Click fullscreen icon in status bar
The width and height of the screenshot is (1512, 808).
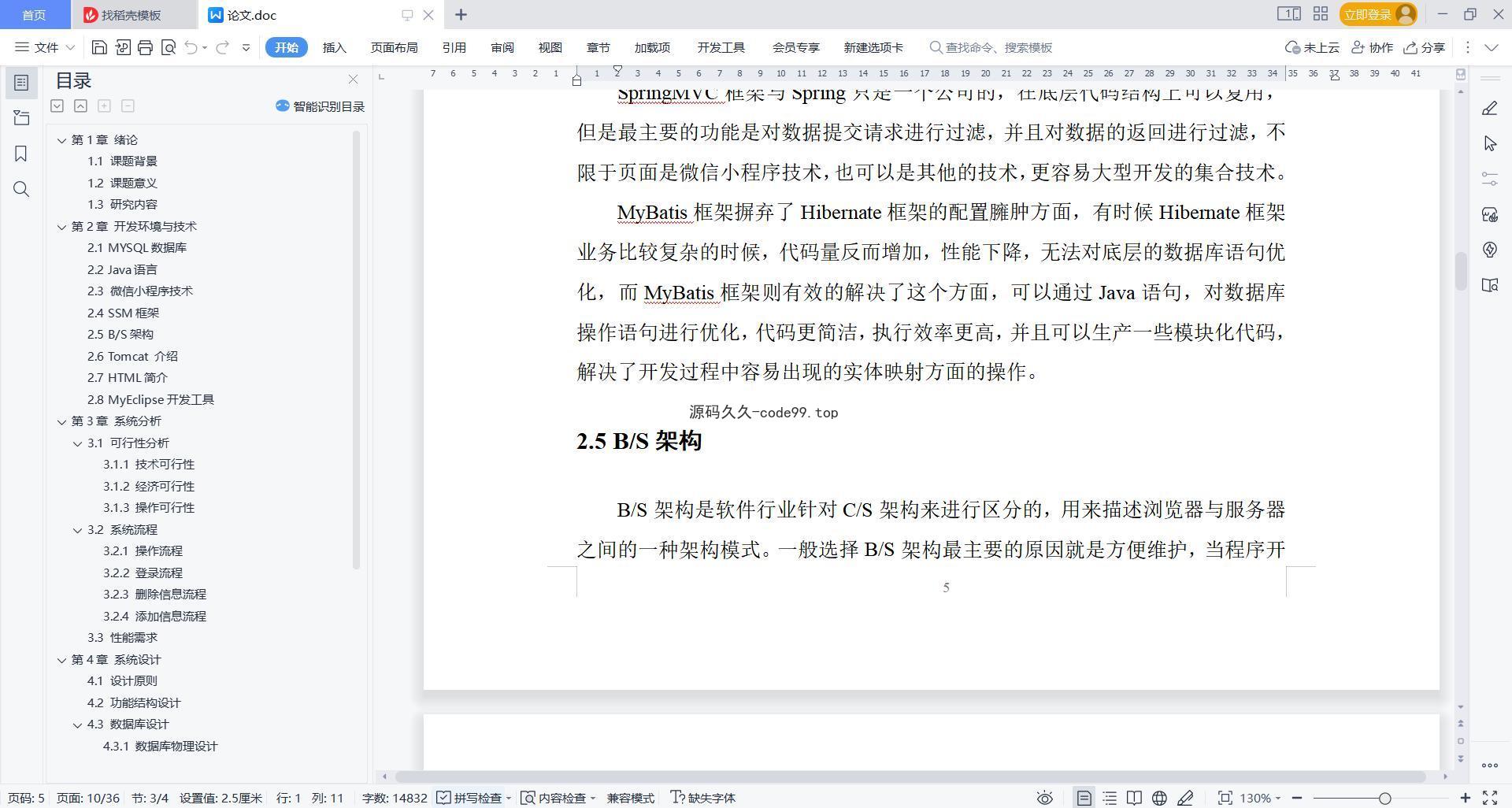[1490, 798]
